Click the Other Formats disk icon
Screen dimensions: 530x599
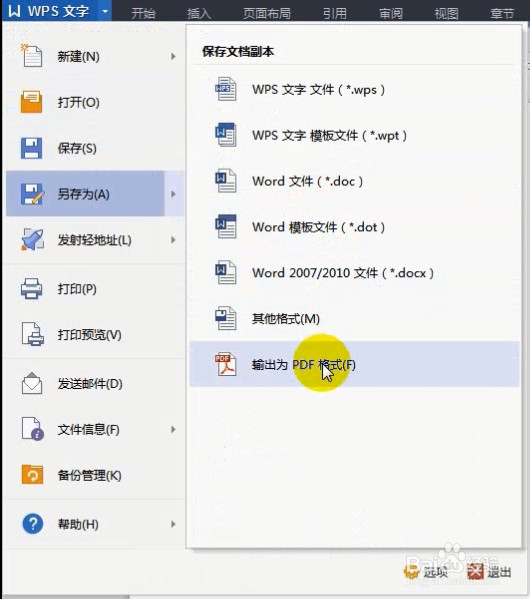click(225, 318)
